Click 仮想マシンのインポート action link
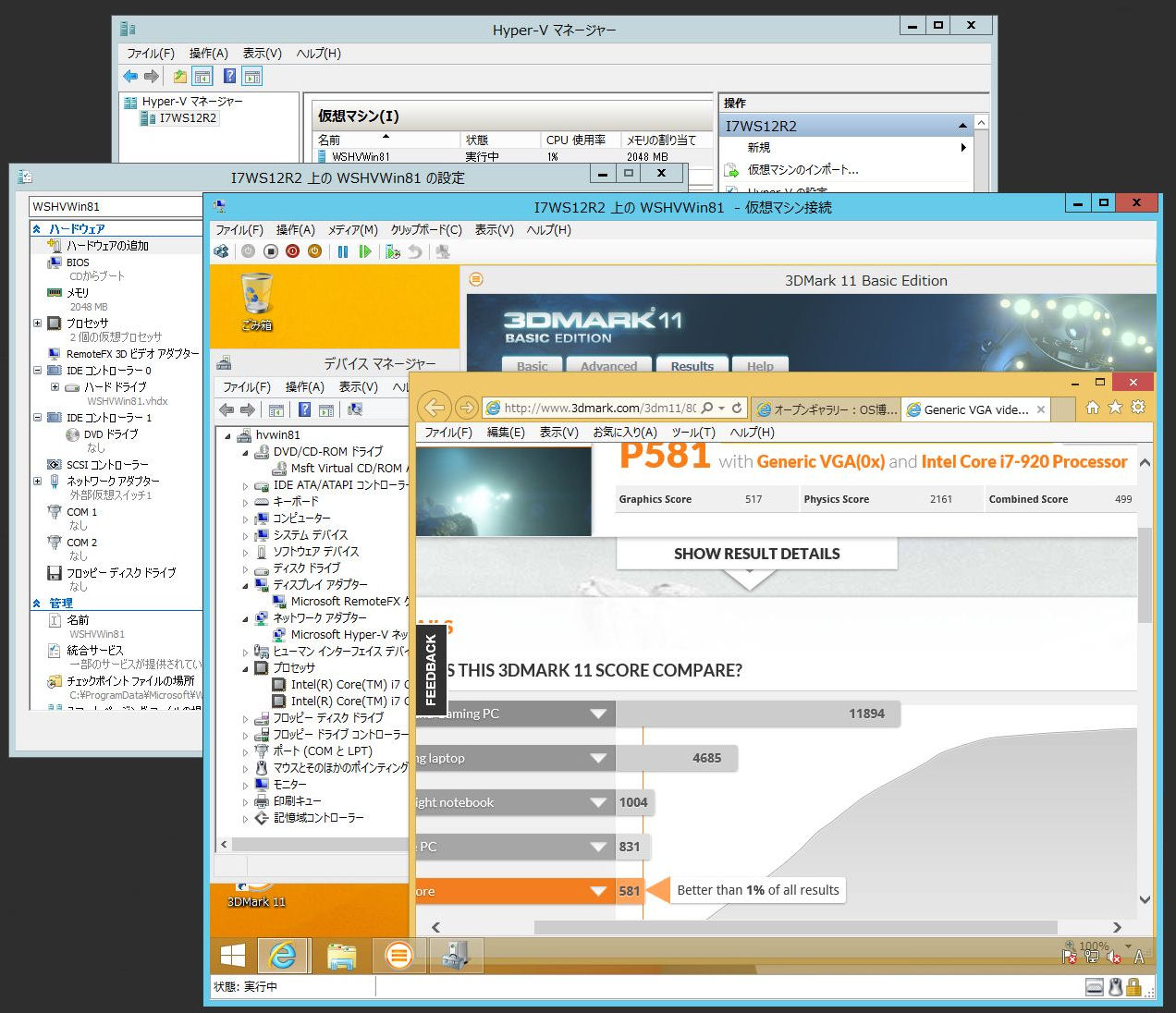The height and width of the screenshot is (1013, 1176). pyautogui.click(x=802, y=169)
